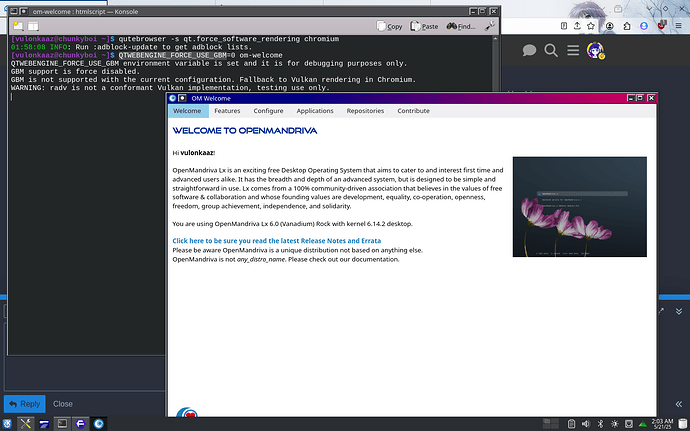Switch to the Features tab
The height and width of the screenshot is (431, 690).
tap(227, 111)
